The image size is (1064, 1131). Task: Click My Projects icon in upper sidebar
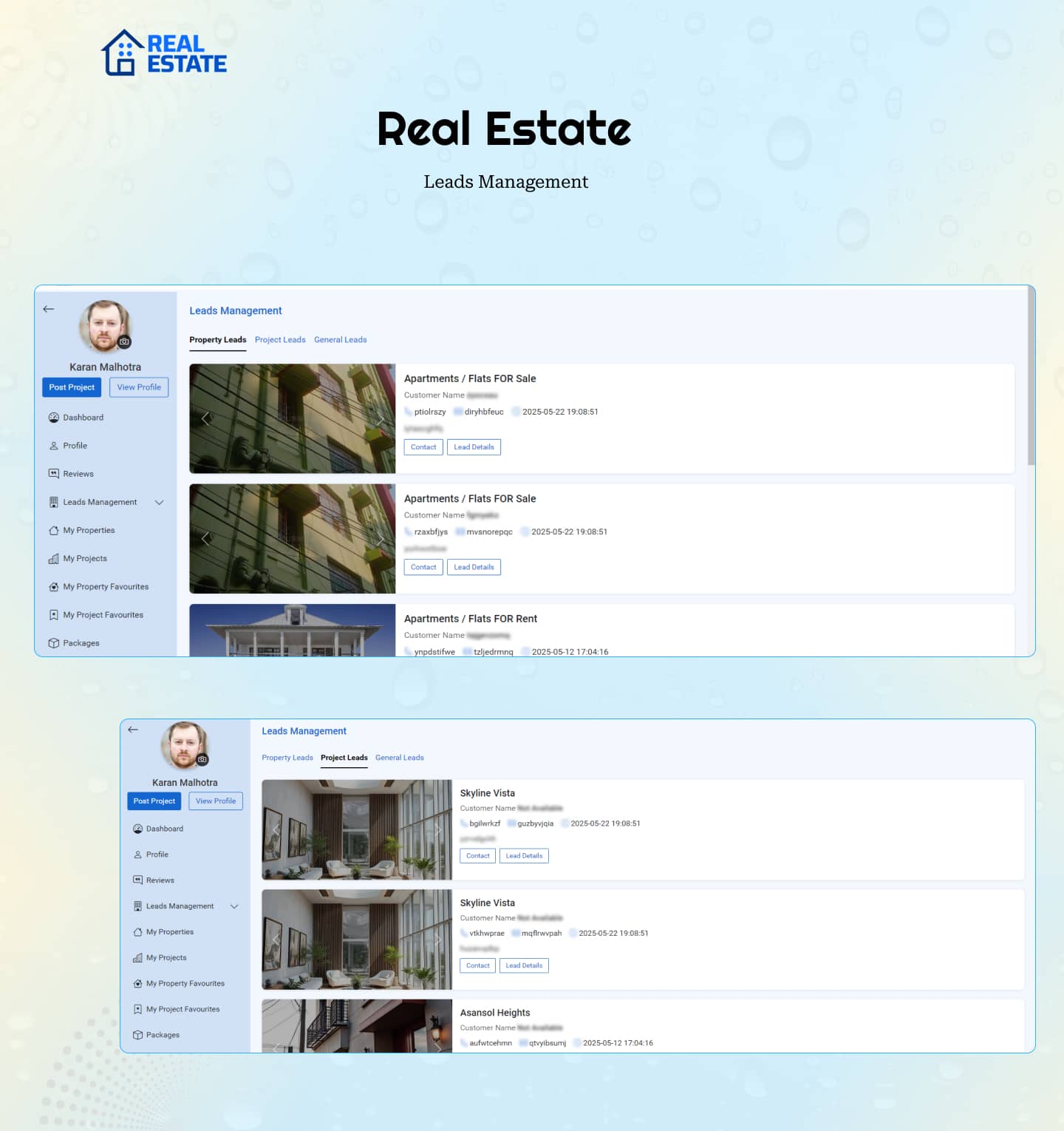point(54,559)
